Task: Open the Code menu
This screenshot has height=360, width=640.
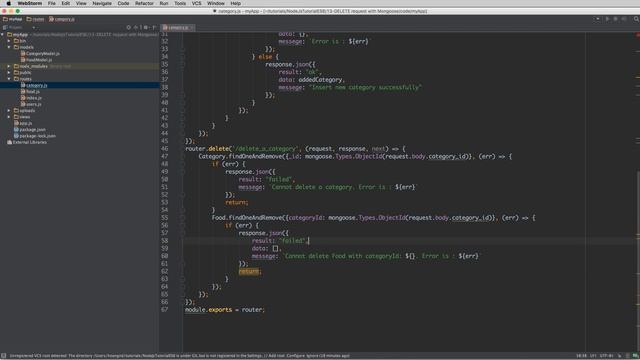Action: [x=123, y=3]
